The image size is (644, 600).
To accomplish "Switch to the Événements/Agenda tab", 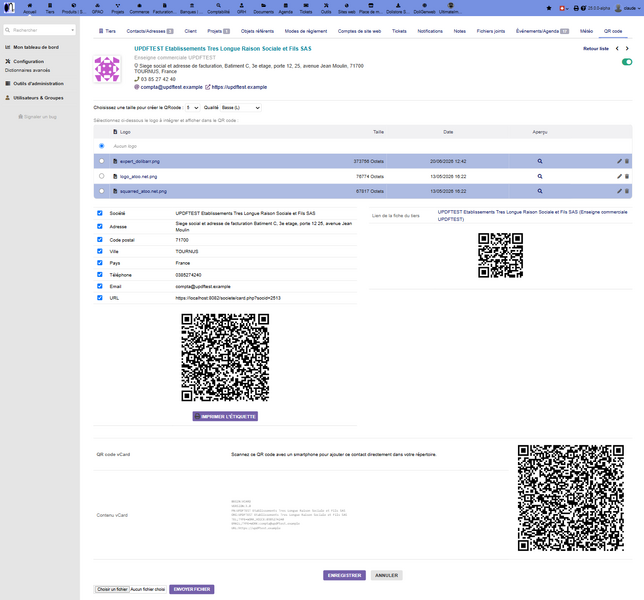I will pos(542,31).
